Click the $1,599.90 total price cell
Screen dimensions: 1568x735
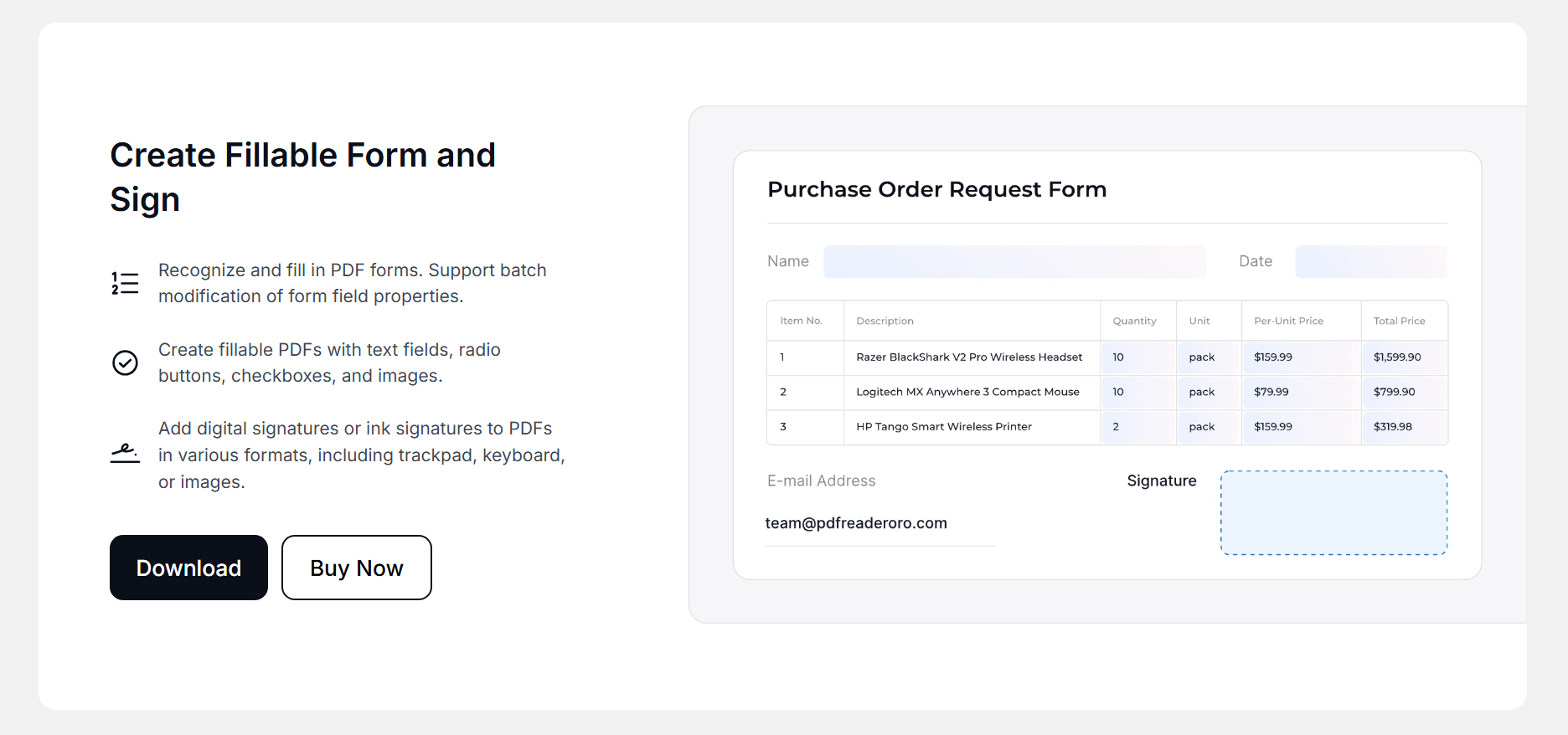point(1405,357)
